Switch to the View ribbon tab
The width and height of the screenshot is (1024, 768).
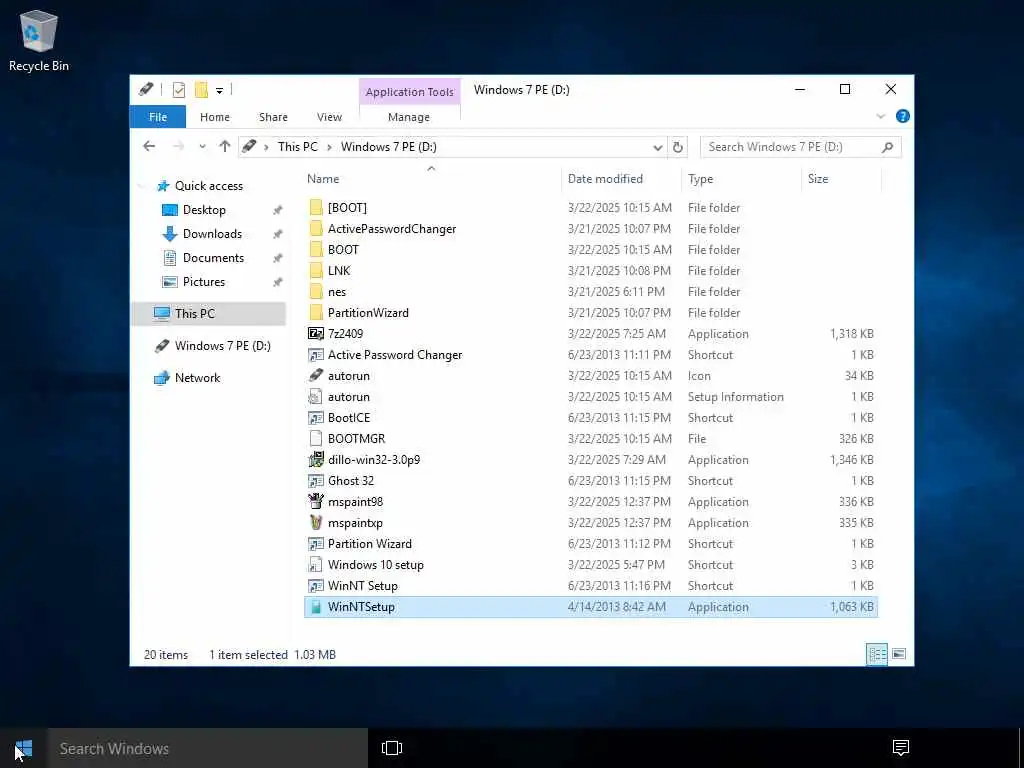[329, 117]
